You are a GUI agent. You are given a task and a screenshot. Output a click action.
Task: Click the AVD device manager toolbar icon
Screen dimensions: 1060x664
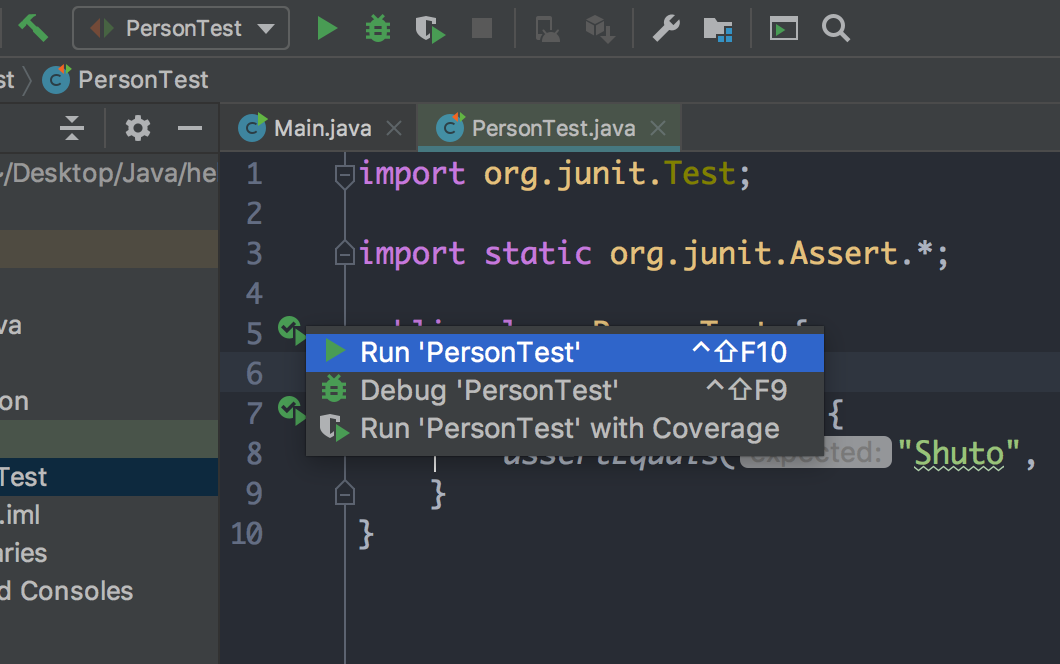click(x=547, y=29)
